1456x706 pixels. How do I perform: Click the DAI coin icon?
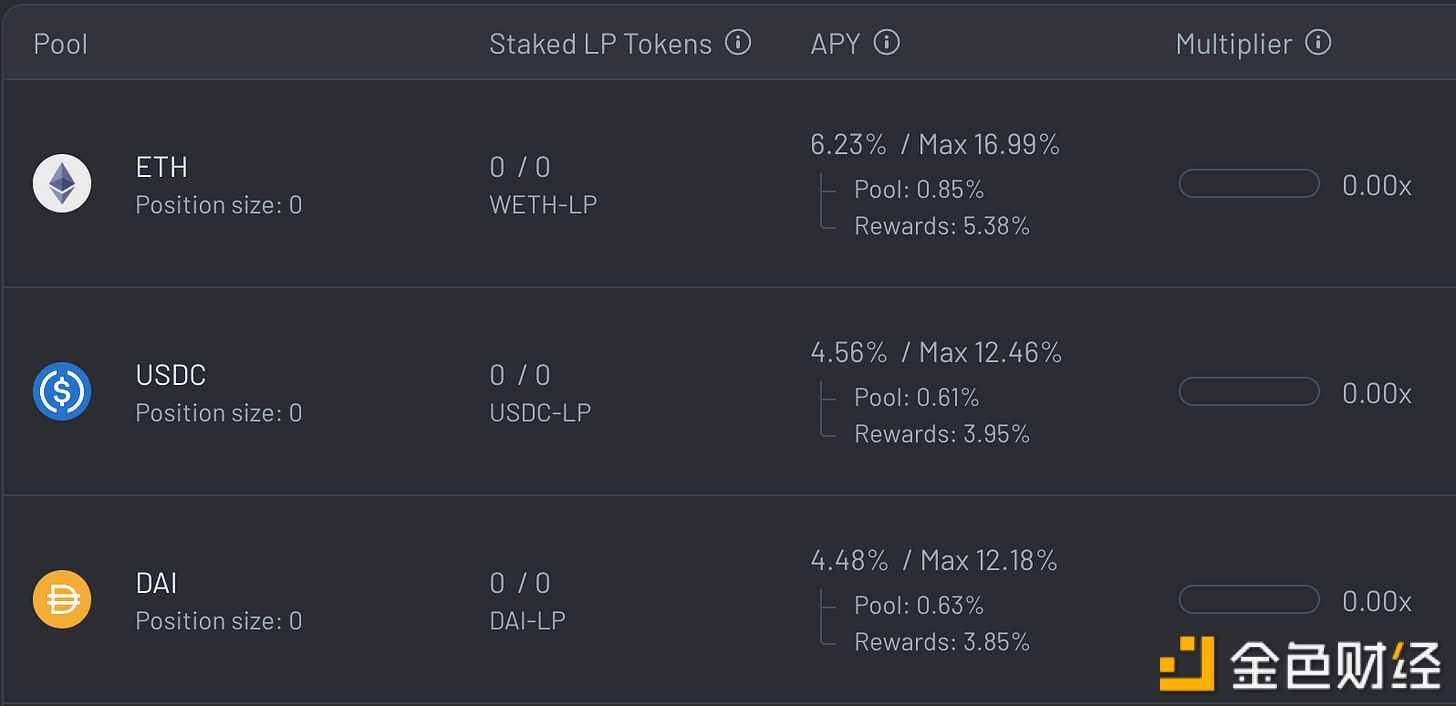[62, 599]
